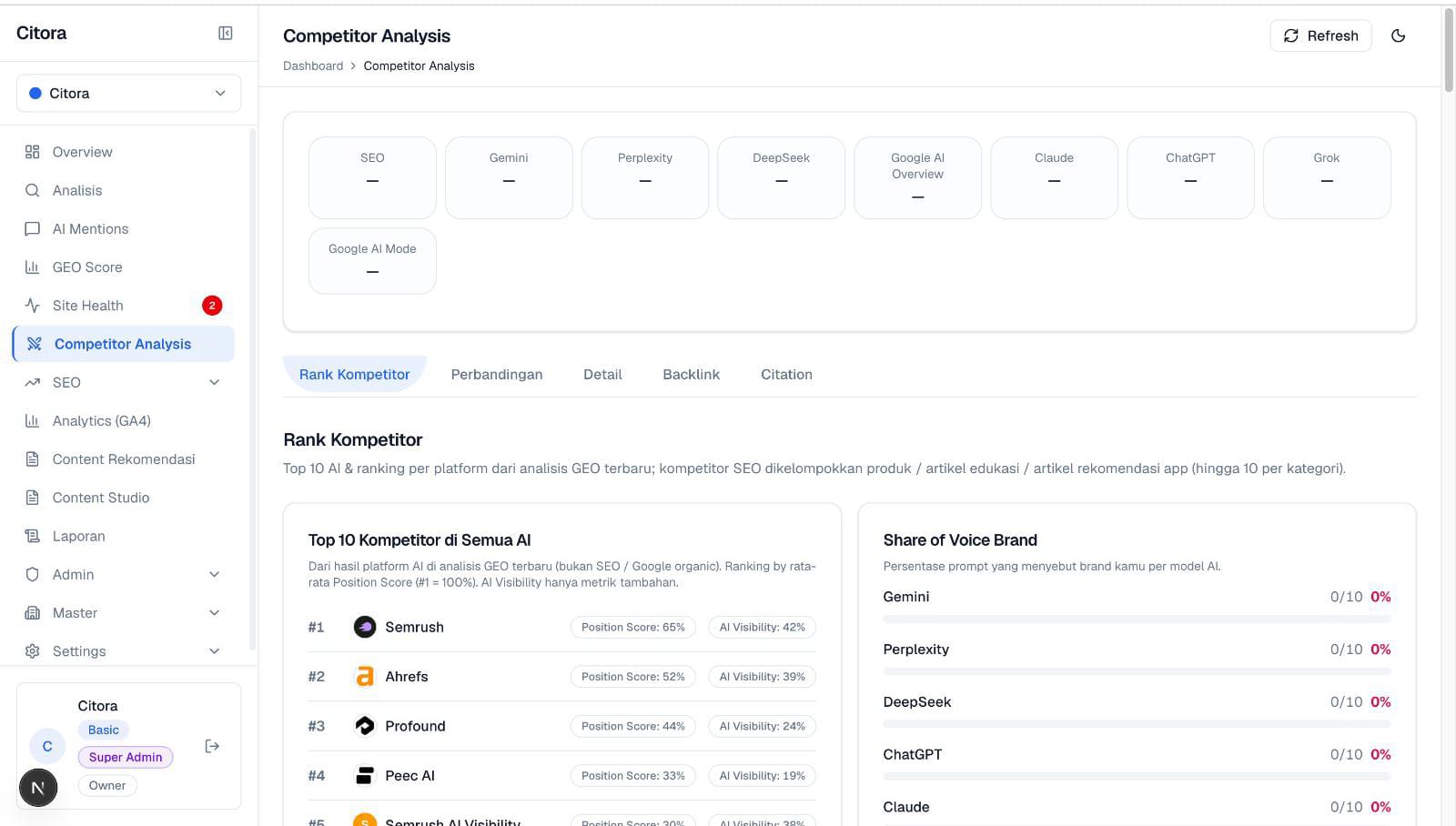Expand the Settings submenu chevron
This screenshot has height=826, width=1456.
tap(215, 651)
